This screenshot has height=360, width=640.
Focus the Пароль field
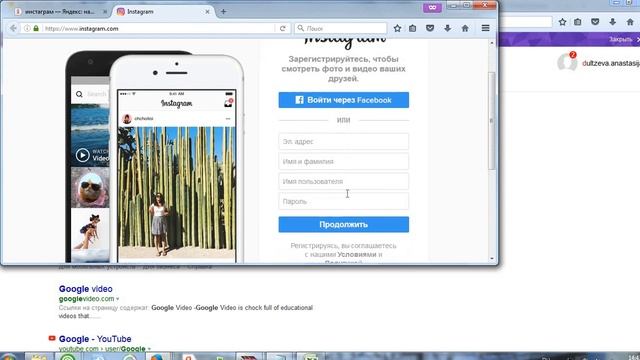(x=344, y=202)
